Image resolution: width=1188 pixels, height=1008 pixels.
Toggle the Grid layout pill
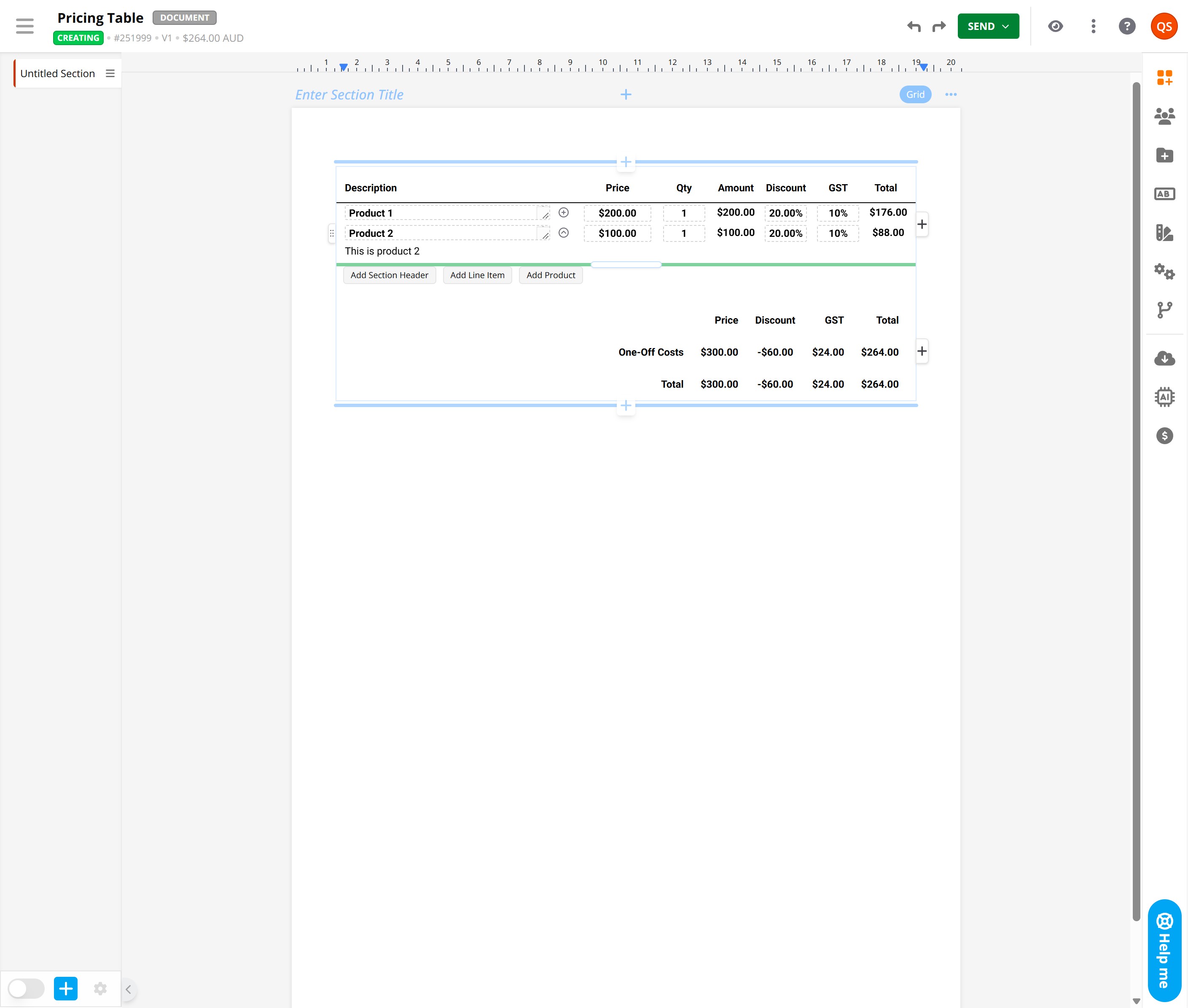tap(915, 94)
